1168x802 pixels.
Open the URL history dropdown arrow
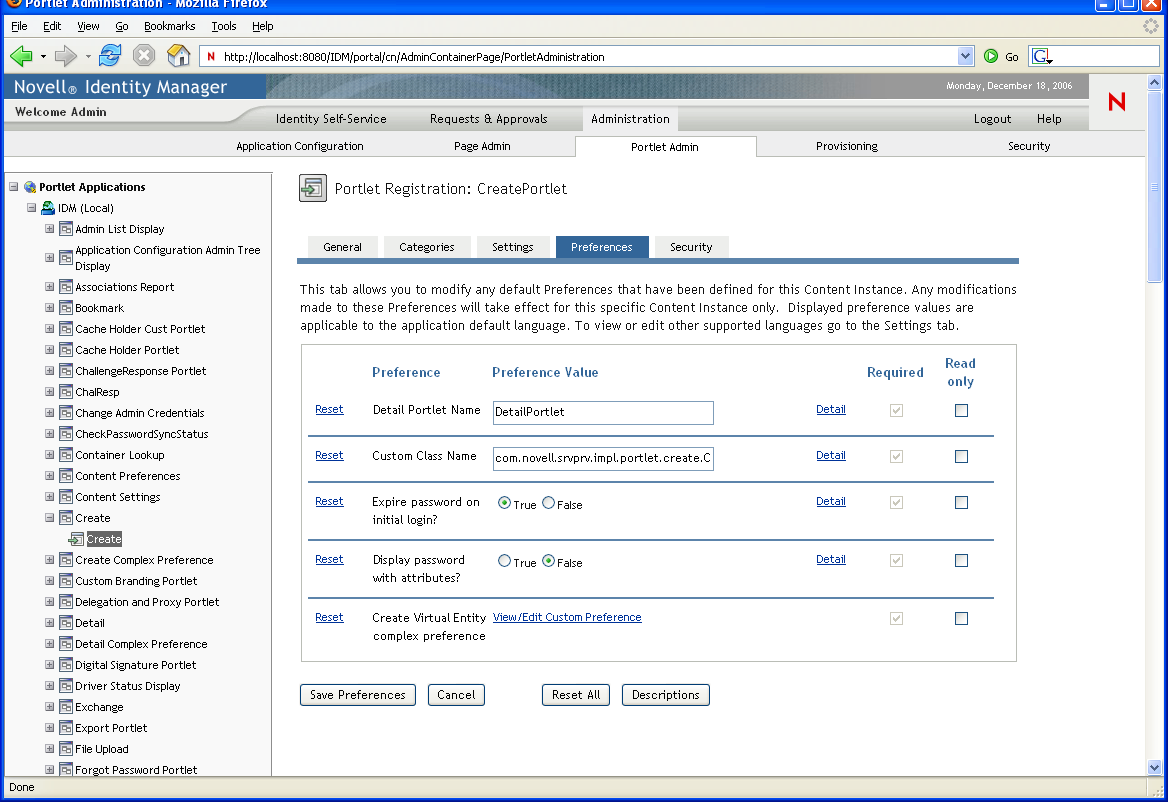click(965, 56)
